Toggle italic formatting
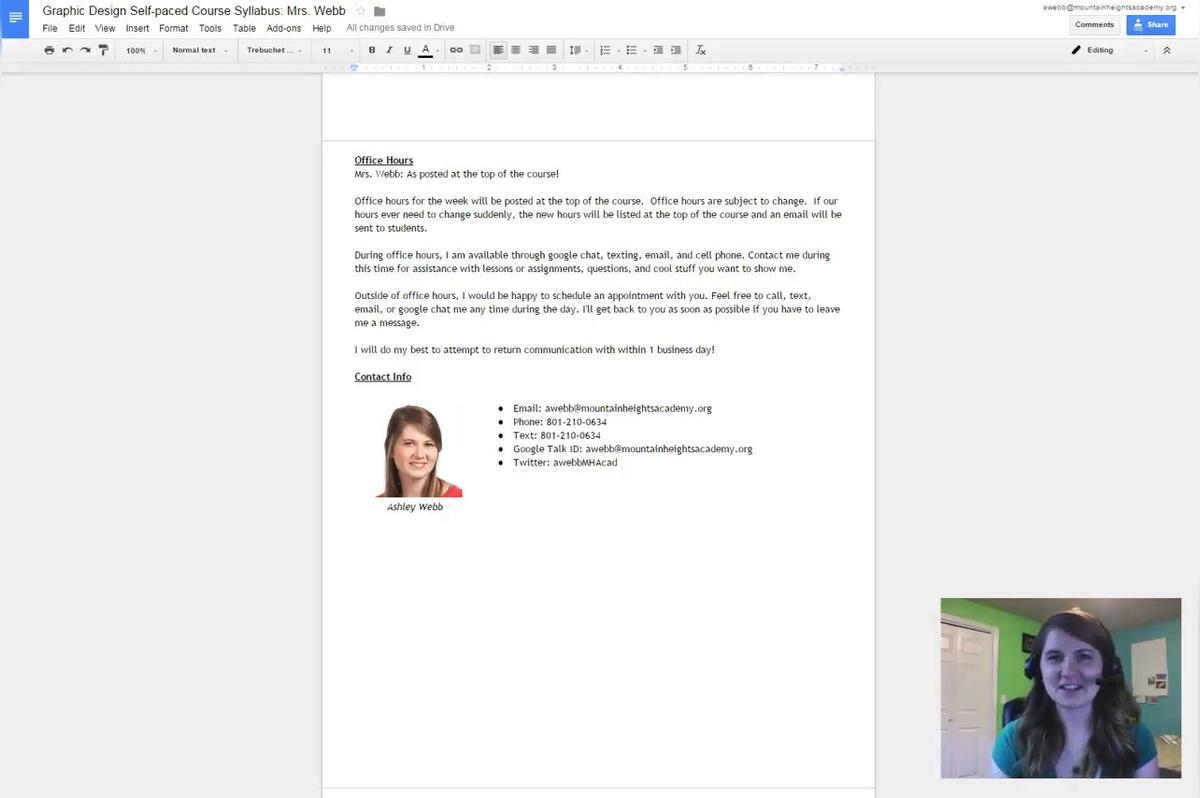Screen dimensions: 1200x798 point(389,50)
